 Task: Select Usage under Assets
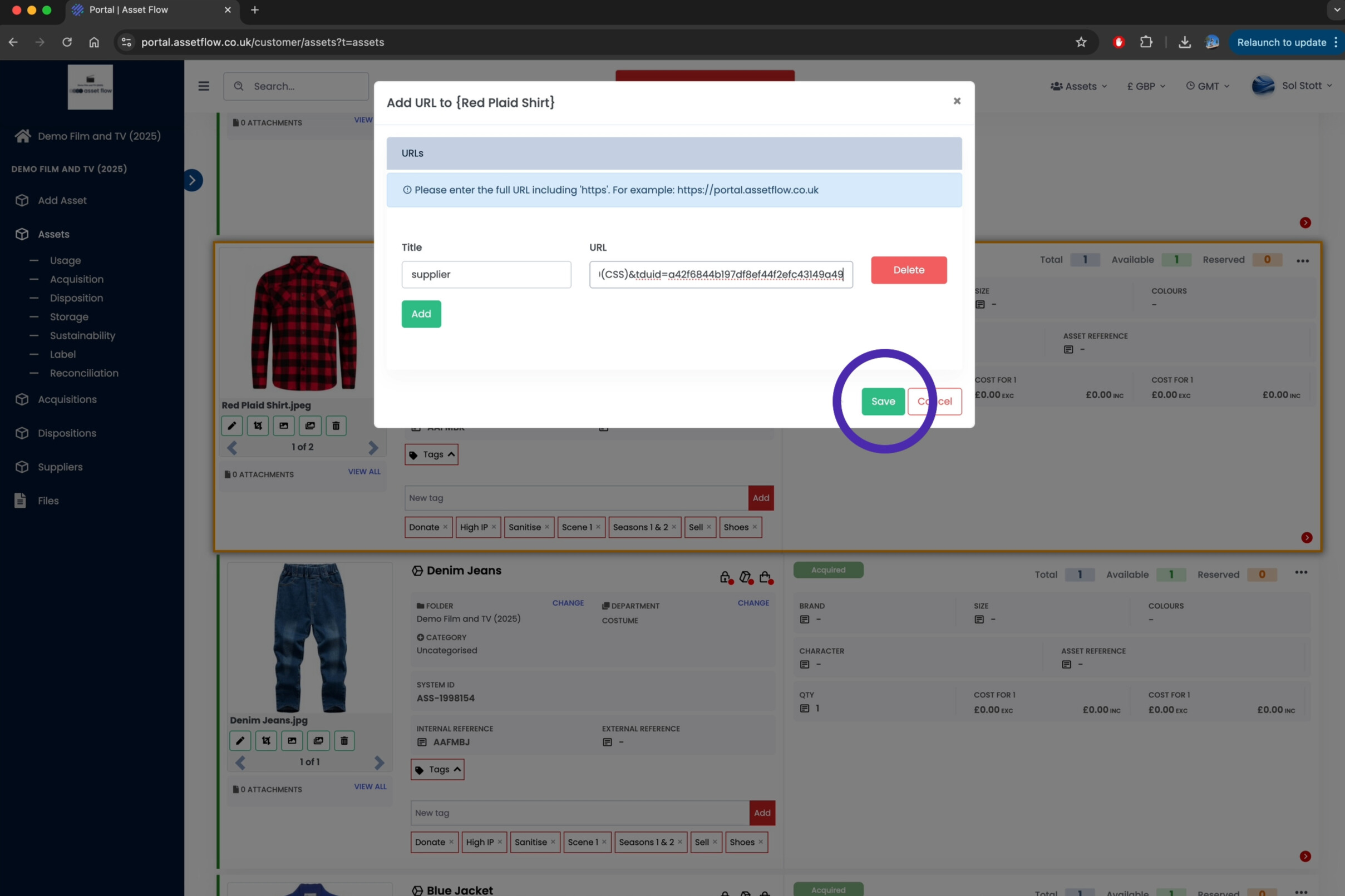tap(65, 261)
